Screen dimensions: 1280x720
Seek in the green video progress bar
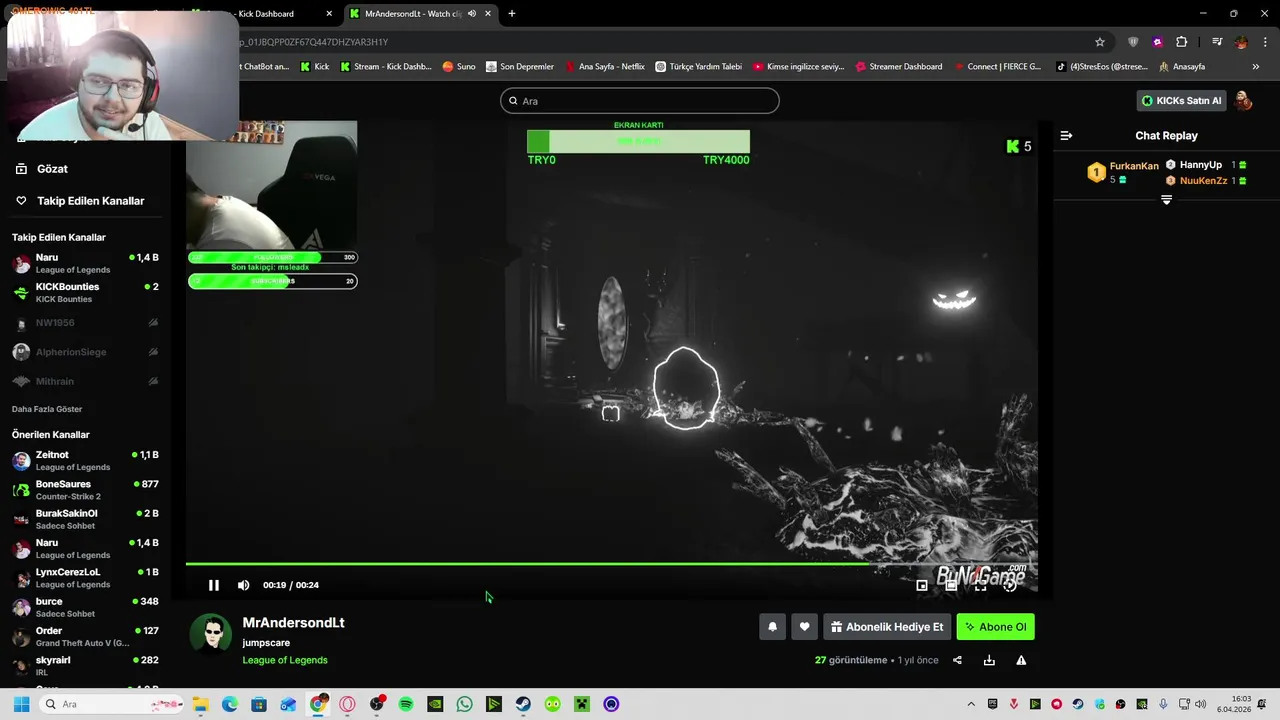coord(611,564)
